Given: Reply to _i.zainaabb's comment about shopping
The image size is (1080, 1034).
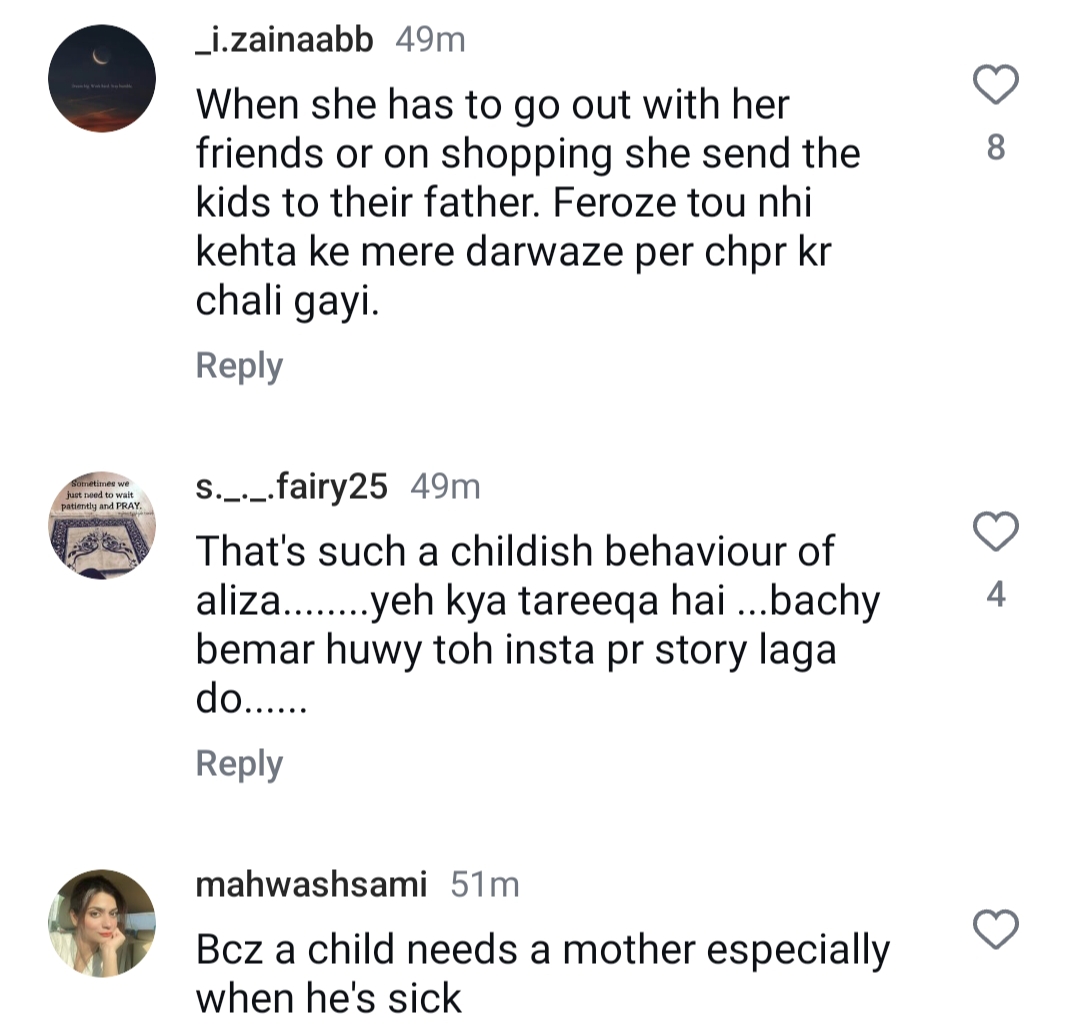Looking at the screenshot, I should (x=238, y=365).
